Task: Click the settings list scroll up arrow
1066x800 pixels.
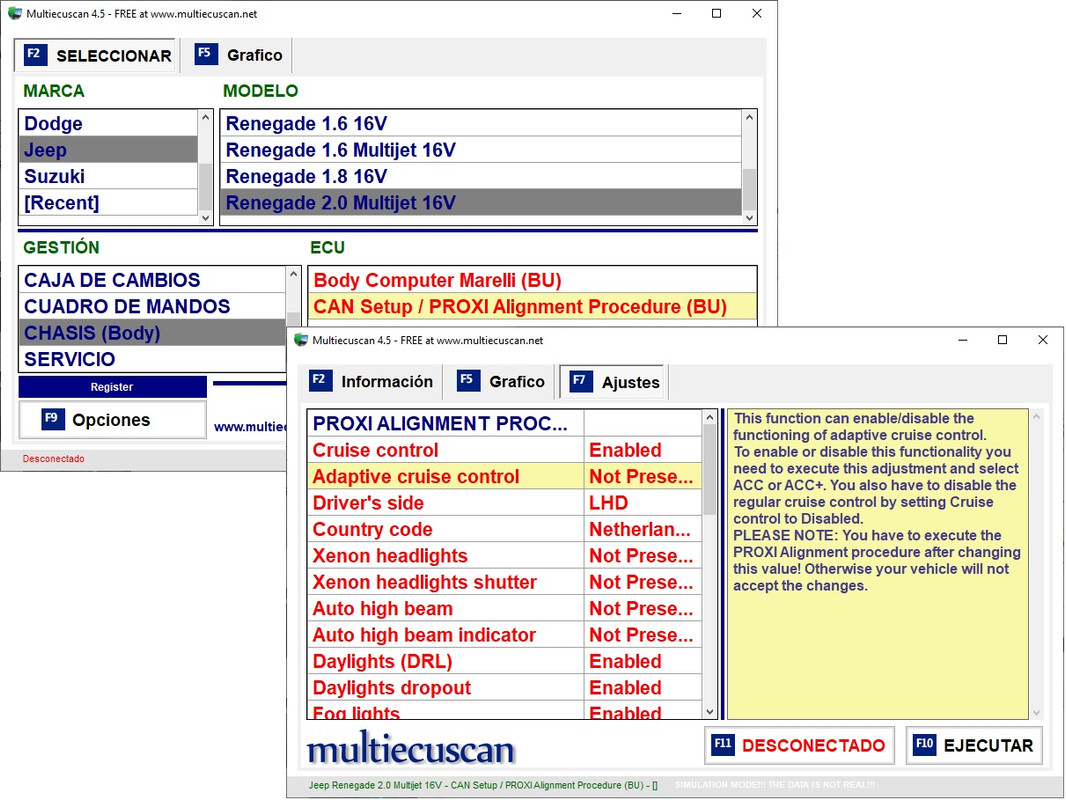Action: (x=710, y=417)
